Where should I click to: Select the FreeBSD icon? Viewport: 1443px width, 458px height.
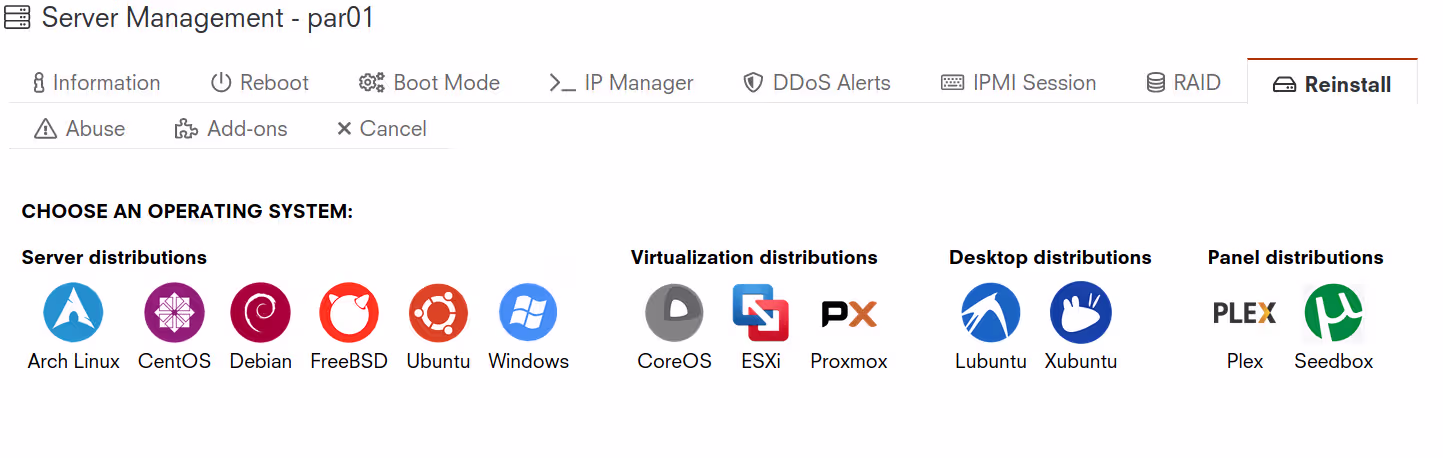(x=349, y=313)
